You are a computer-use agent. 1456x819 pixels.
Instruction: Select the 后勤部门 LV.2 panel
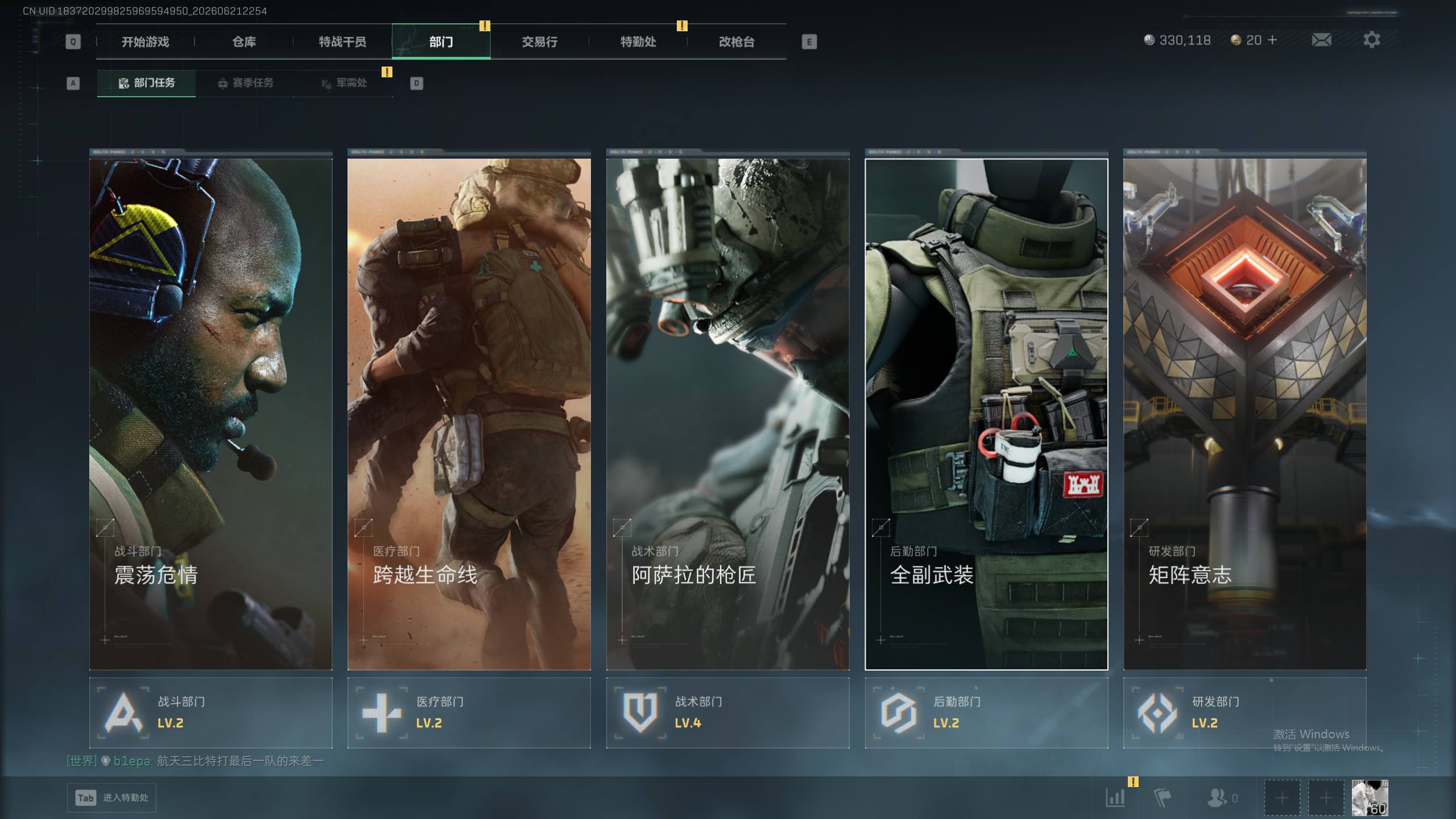(986, 713)
